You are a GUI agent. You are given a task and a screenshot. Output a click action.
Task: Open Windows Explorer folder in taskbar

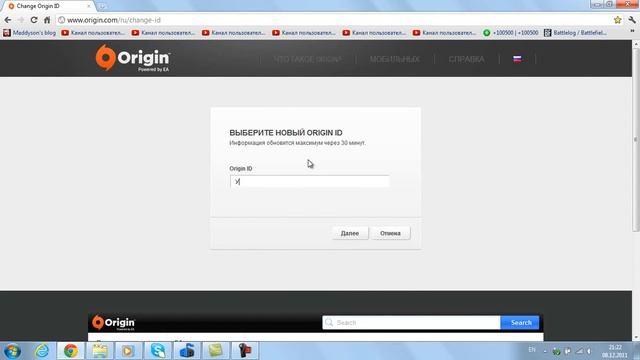(100, 351)
